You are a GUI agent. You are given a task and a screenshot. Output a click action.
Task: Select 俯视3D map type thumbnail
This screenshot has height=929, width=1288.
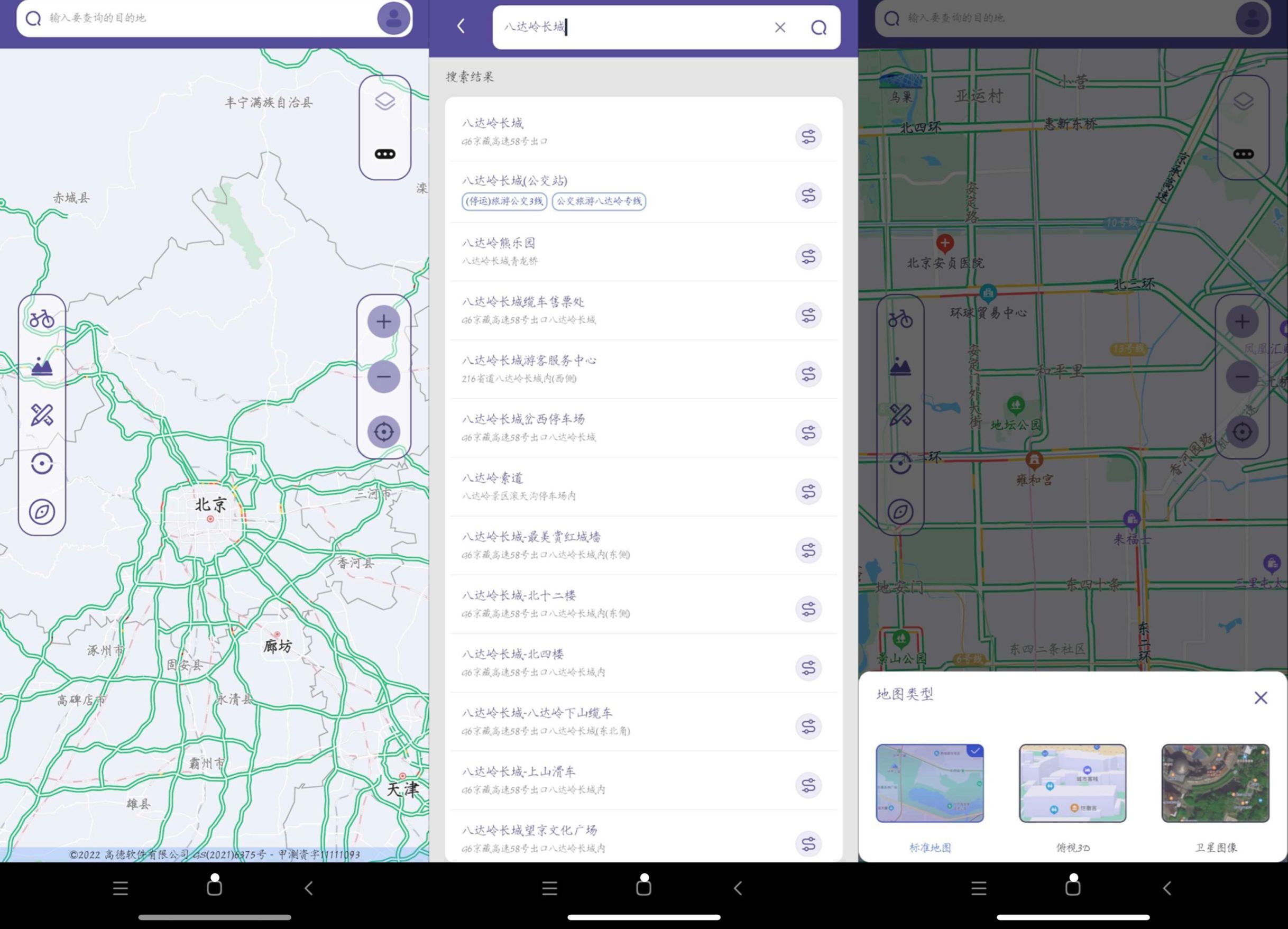(x=1072, y=783)
